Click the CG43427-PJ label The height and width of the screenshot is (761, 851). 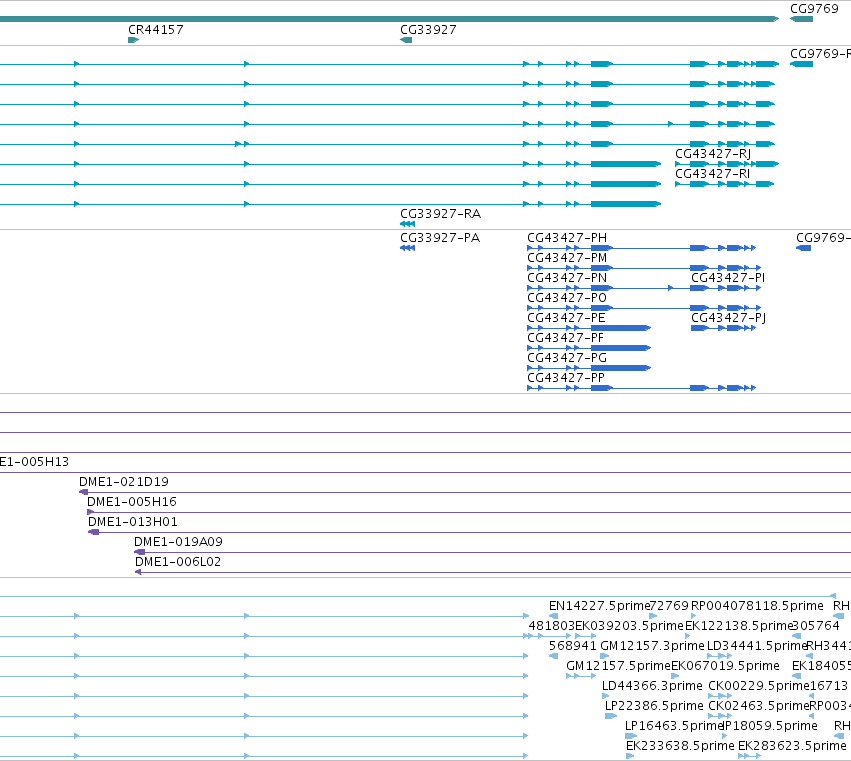tap(728, 318)
